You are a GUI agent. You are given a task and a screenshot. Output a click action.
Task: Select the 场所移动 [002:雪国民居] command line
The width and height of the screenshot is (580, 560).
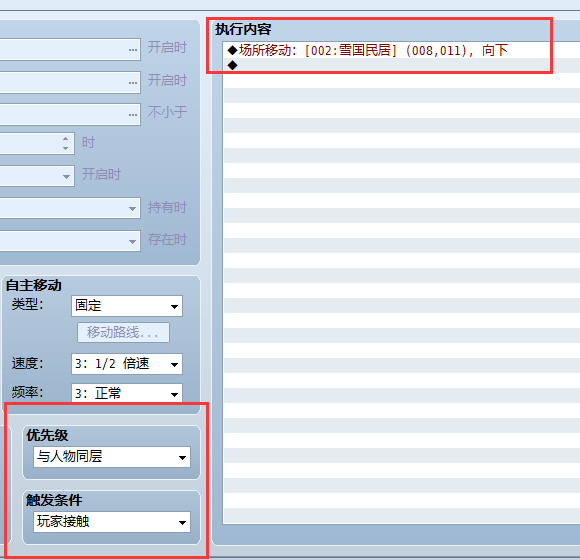pos(401,50)
